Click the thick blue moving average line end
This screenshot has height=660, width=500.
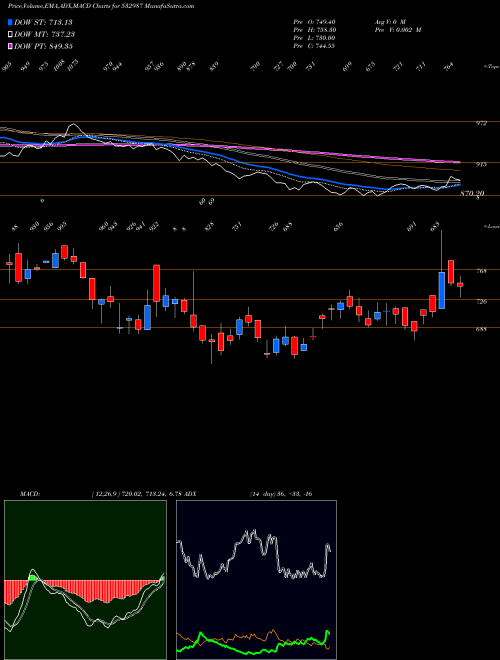pos(458,185)
